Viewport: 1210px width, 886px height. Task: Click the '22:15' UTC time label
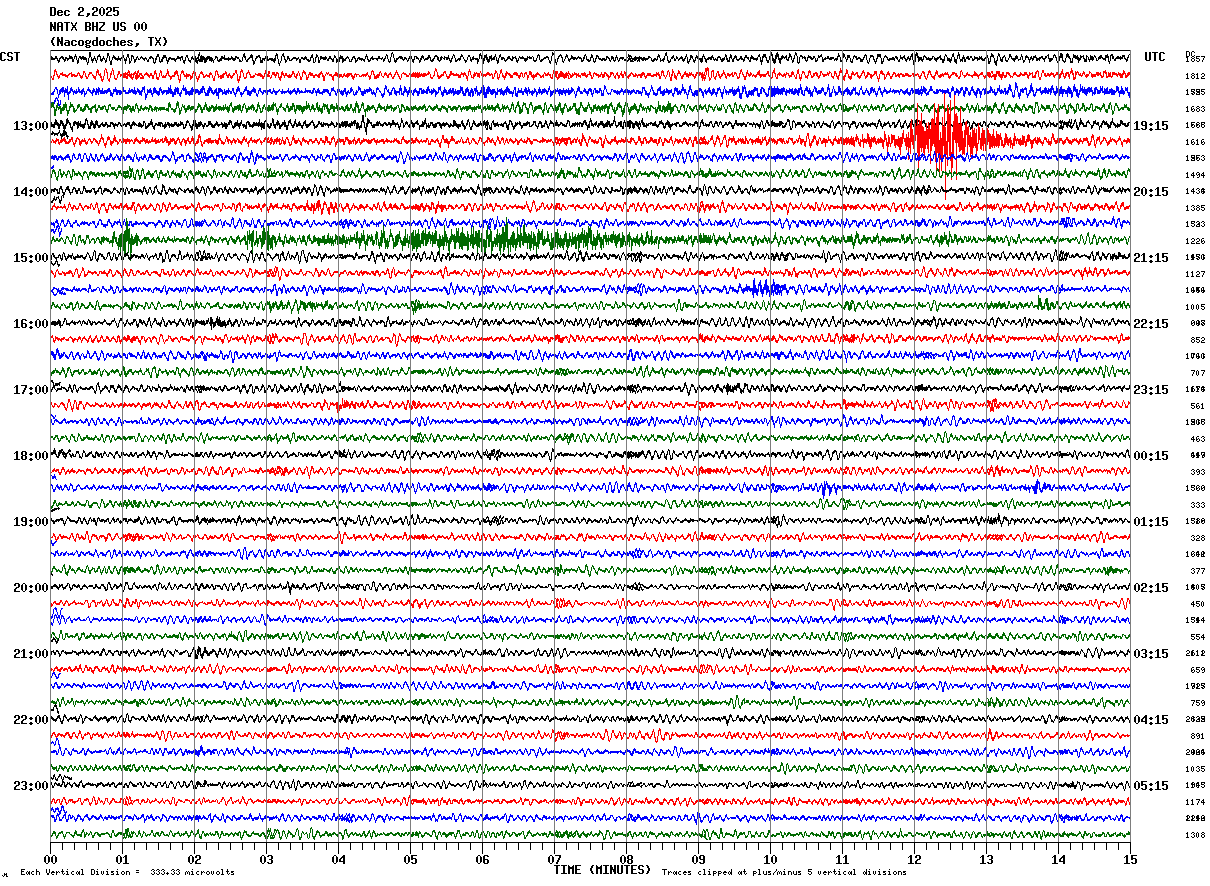[x=1151, y=324]
